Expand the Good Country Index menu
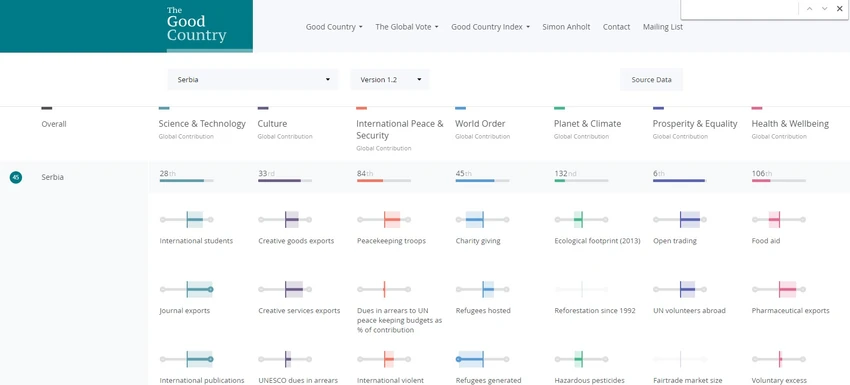The height and width of the screenshot is (385, 850). tap(490, 27)
